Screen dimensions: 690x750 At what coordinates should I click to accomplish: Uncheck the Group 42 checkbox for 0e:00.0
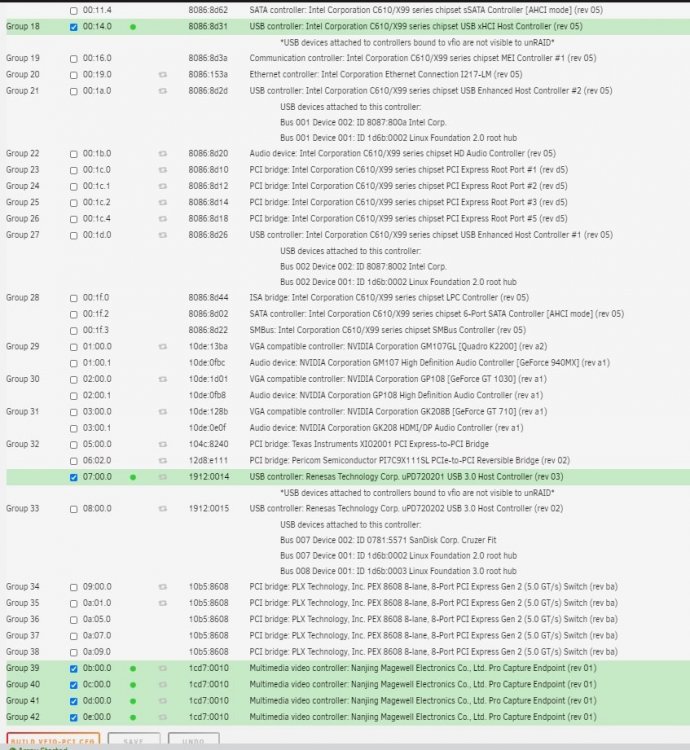(x=74, y=717)
